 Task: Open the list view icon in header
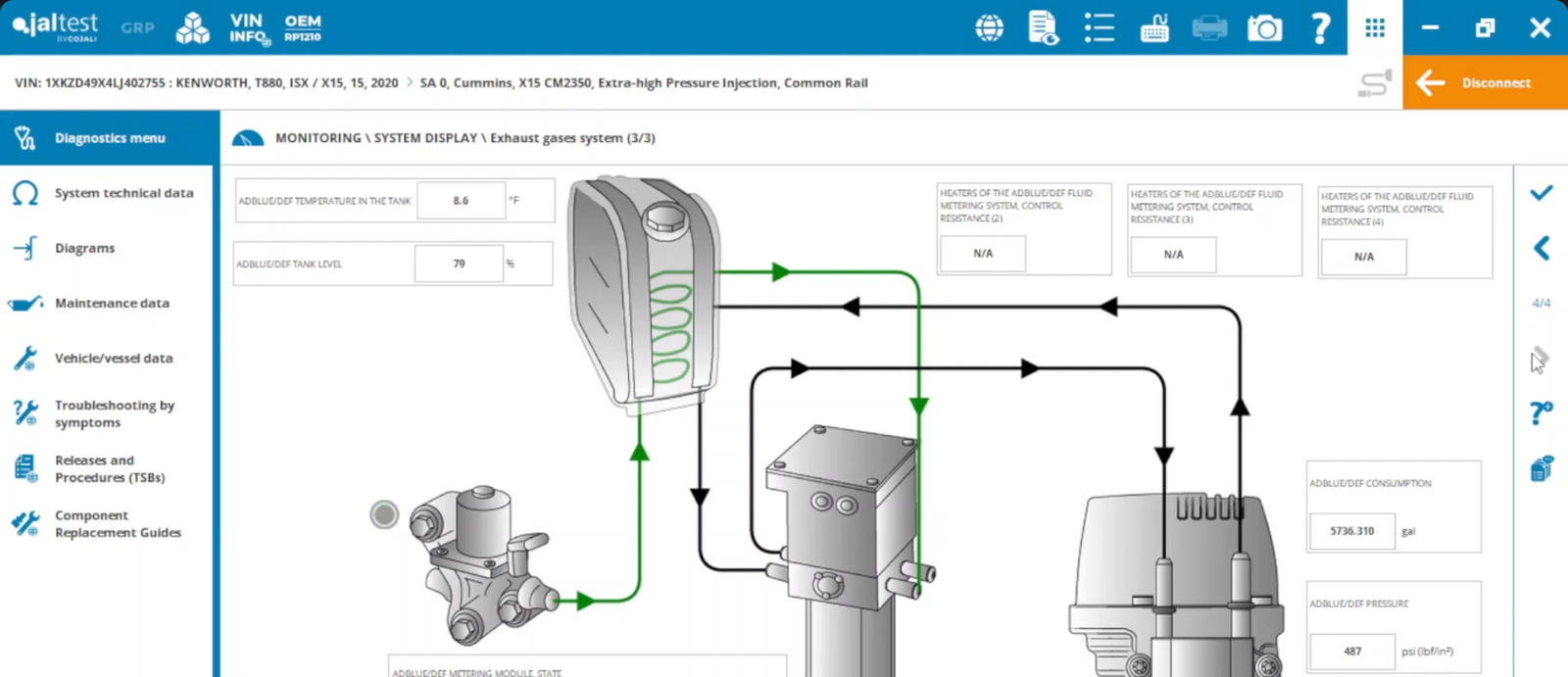pos(1099,27)
